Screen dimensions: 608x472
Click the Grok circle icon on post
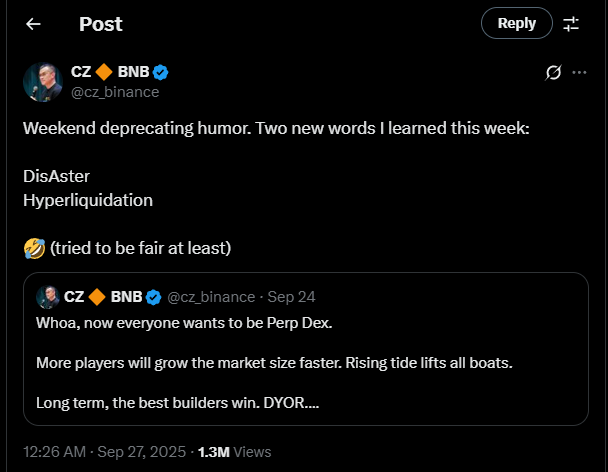pyautogui.click(x=552, y=73)
